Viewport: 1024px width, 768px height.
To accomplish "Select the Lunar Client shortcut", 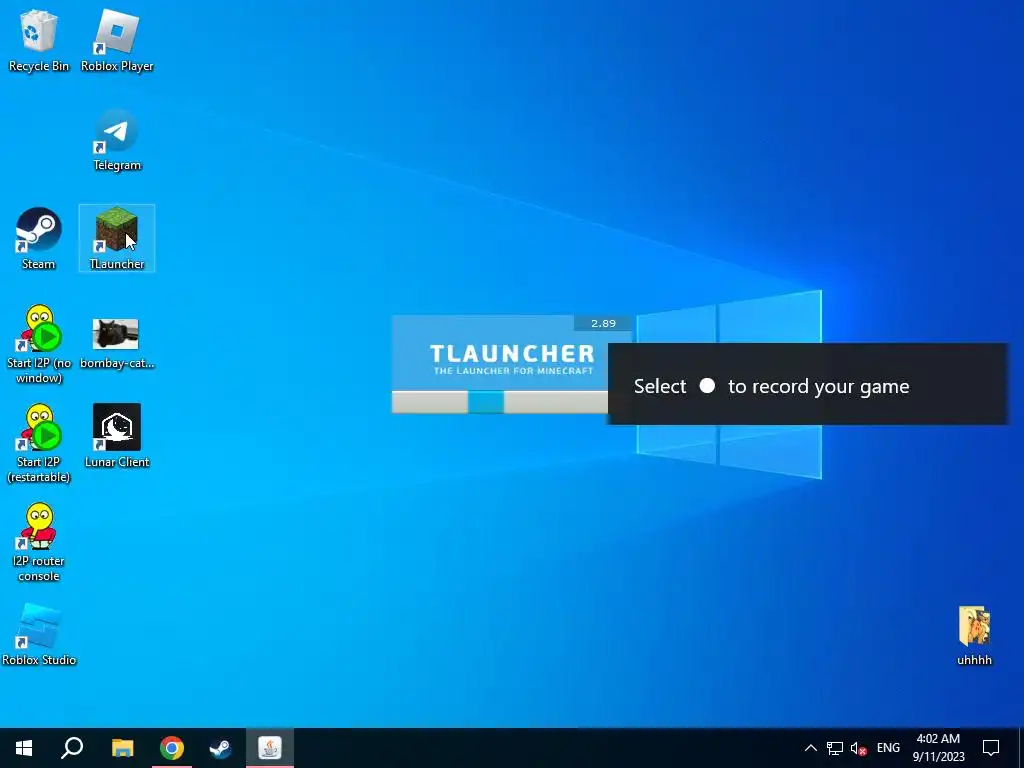I will click(x=117, y=436).
